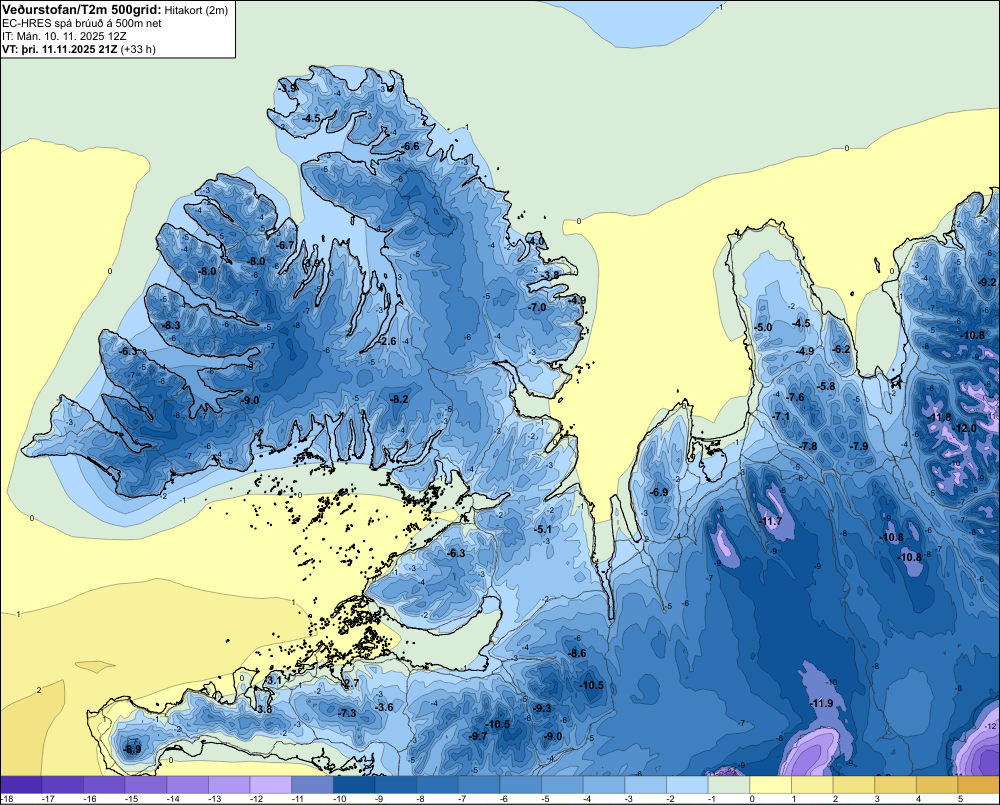Viewport: 1000px width, 805px height.
Task: Click the legend swatch labeled -12
Action: 271,785
